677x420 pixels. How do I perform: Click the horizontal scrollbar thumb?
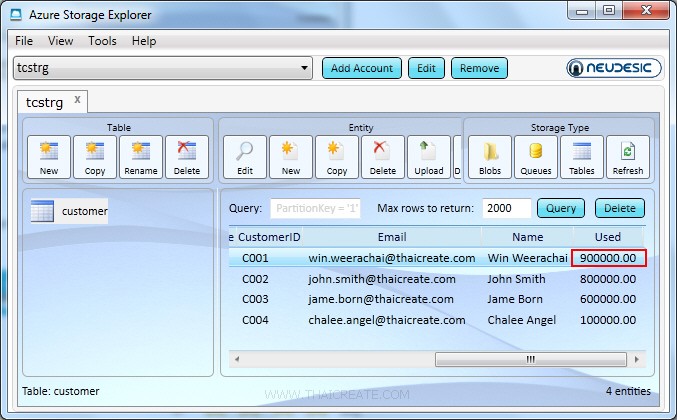click(531, 359)
